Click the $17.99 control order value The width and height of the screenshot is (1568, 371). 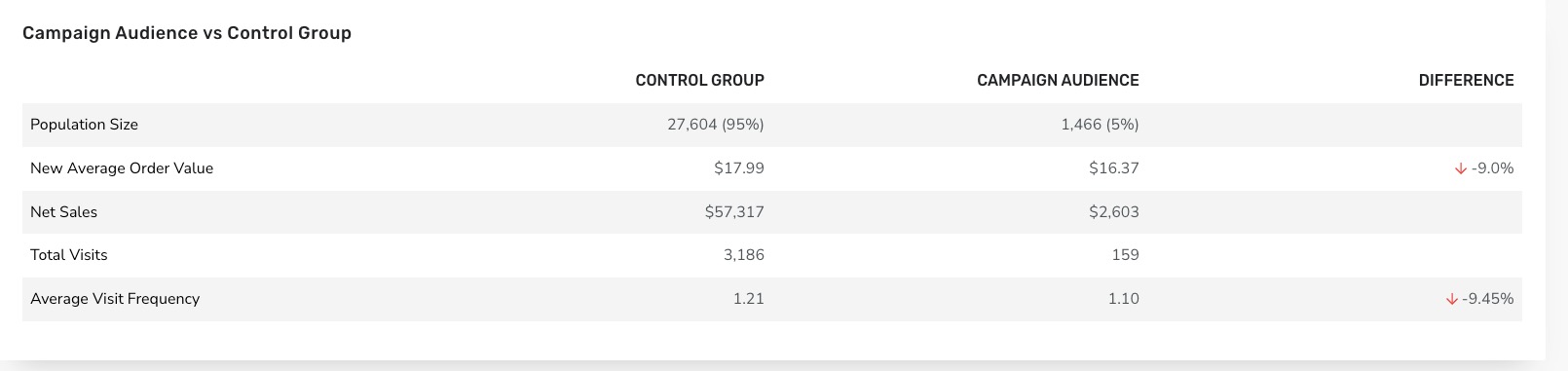pyautogui.click(x=739, y=168)
